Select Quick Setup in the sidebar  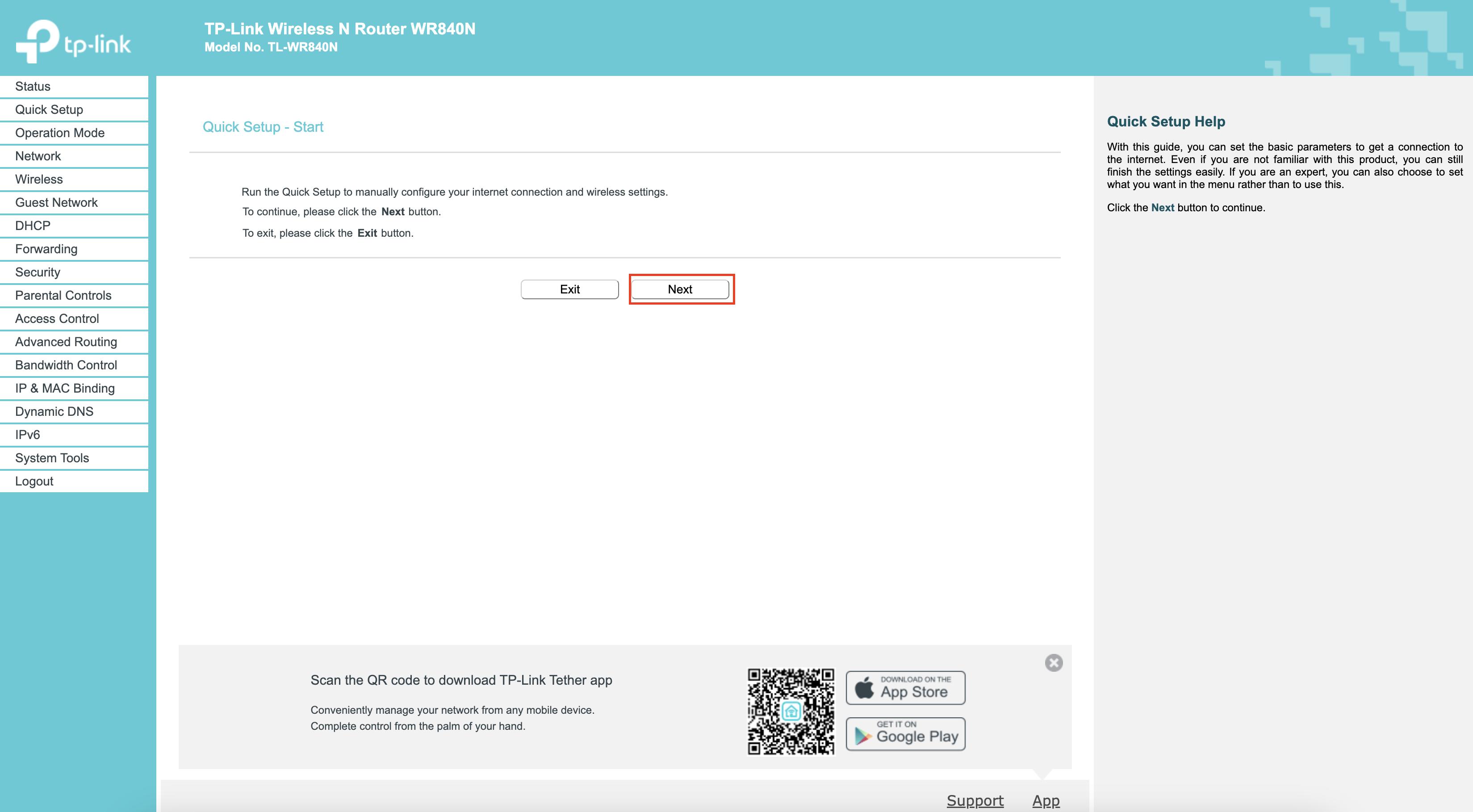(74, 110)
